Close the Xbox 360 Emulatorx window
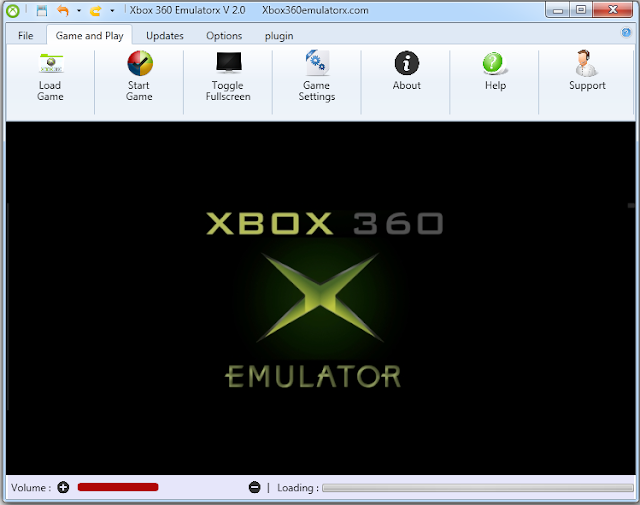 [x=612, y=10]
